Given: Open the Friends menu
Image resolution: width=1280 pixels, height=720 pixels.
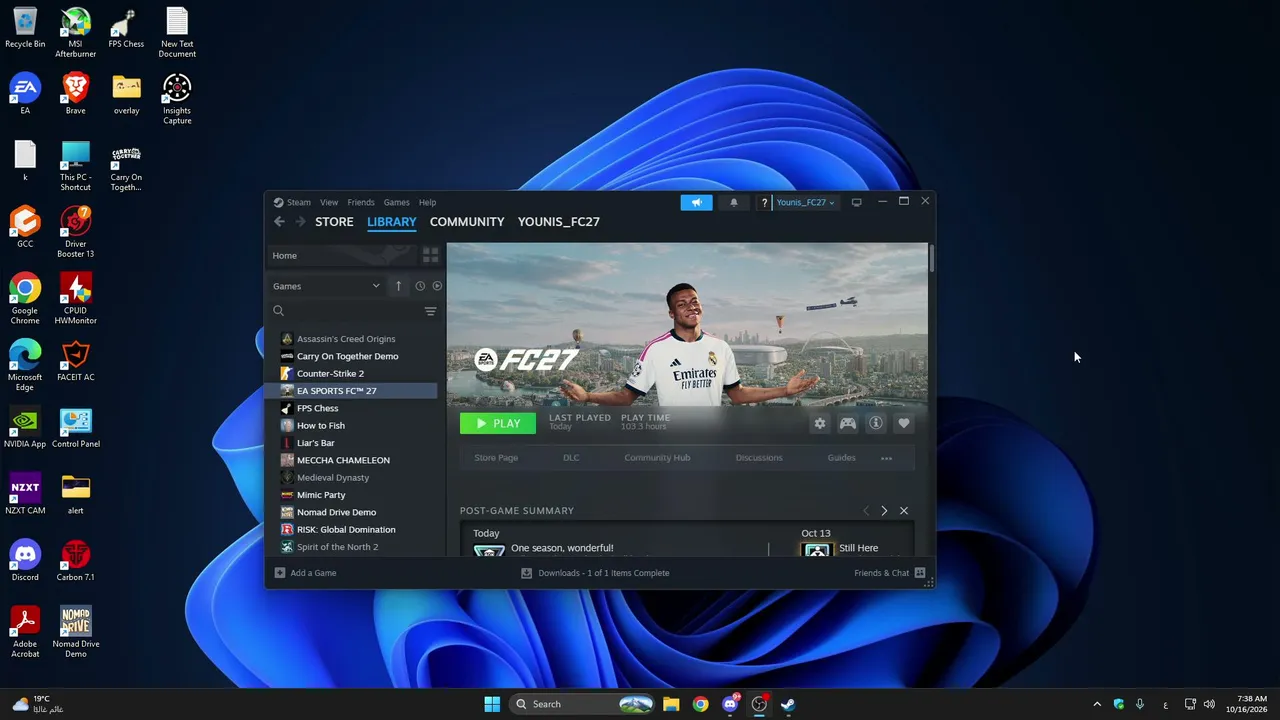Looking at the screenshot, I should (x=361, y=202).
